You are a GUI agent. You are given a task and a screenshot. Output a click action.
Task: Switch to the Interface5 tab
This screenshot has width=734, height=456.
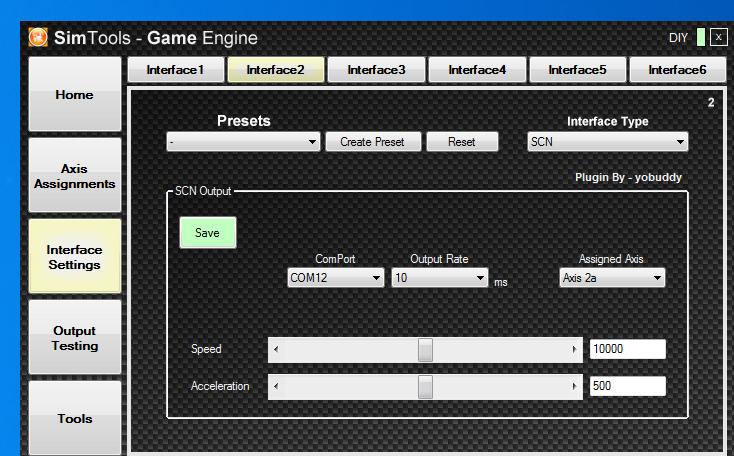[577, 70]
